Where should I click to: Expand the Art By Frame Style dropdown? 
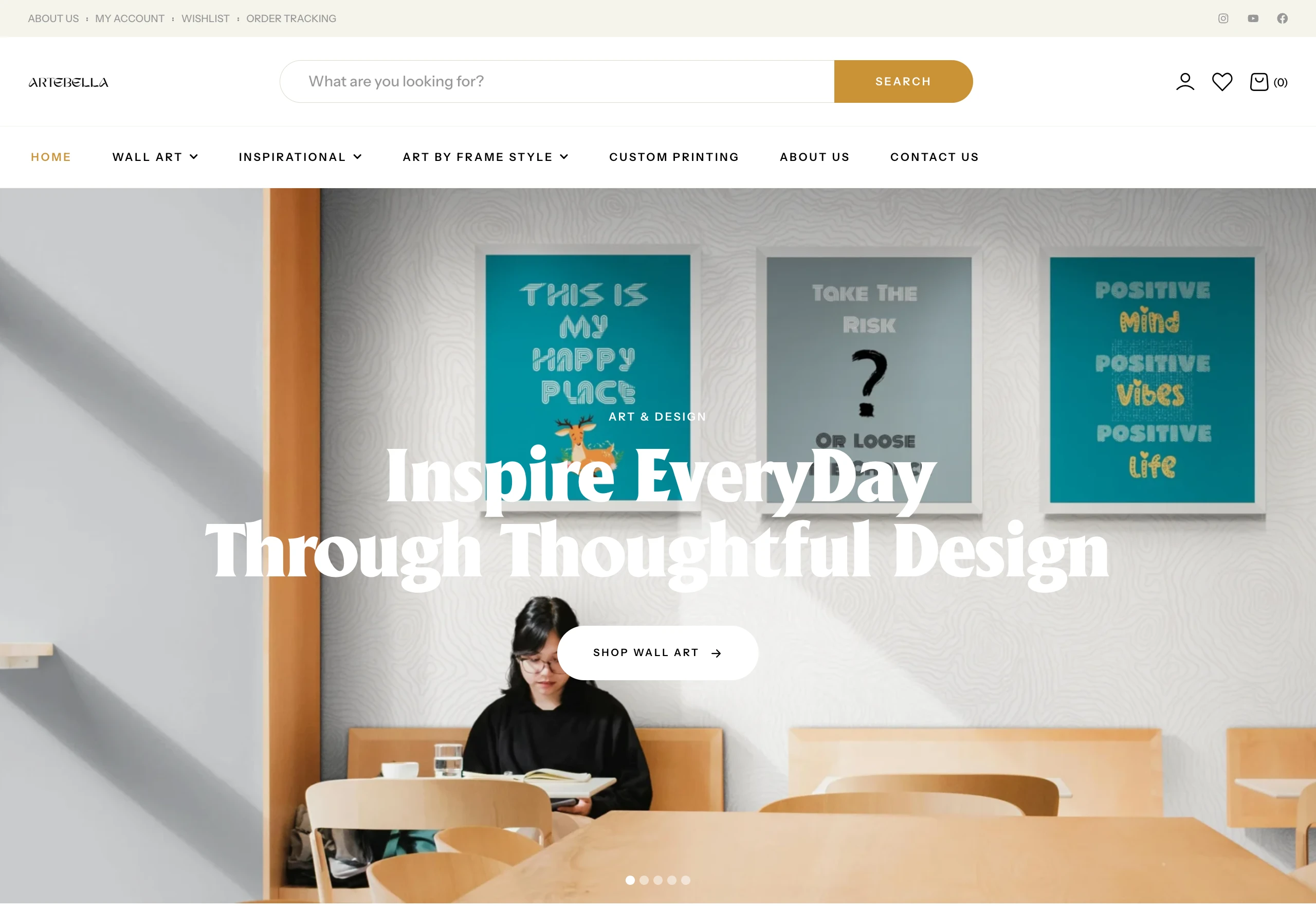tap(486, 157)
